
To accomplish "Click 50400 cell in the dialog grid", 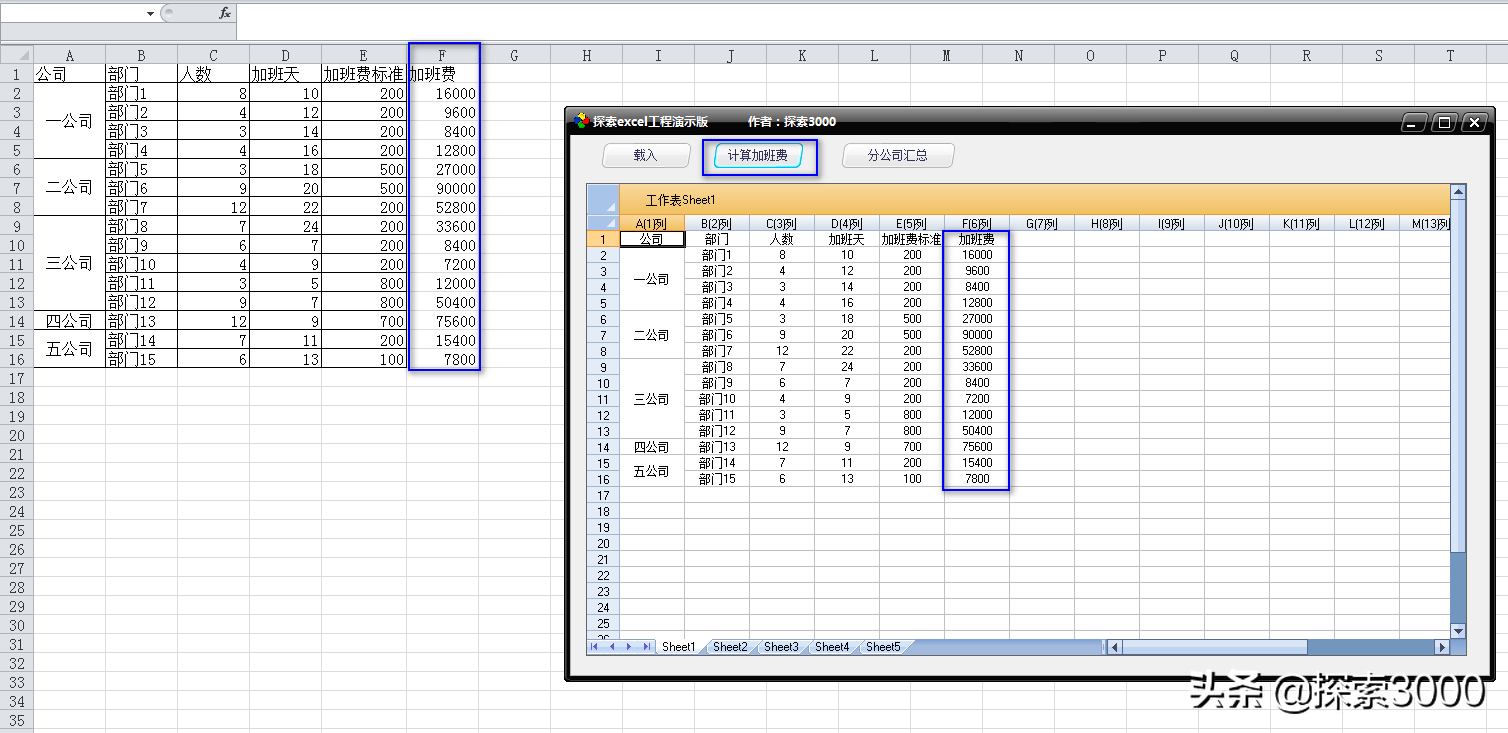I will [976, 431].
